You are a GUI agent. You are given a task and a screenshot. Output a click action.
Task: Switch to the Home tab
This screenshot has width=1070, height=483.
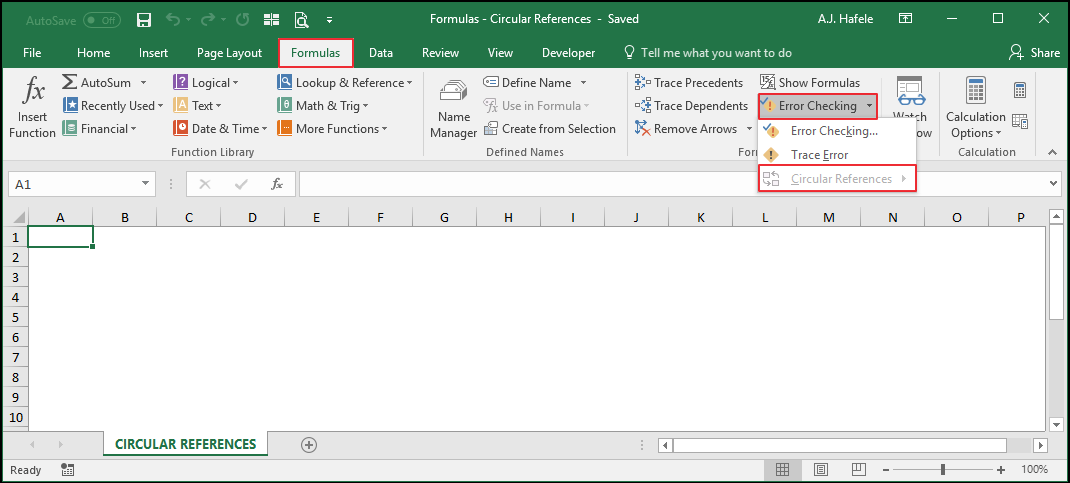[x=93, y=53]
